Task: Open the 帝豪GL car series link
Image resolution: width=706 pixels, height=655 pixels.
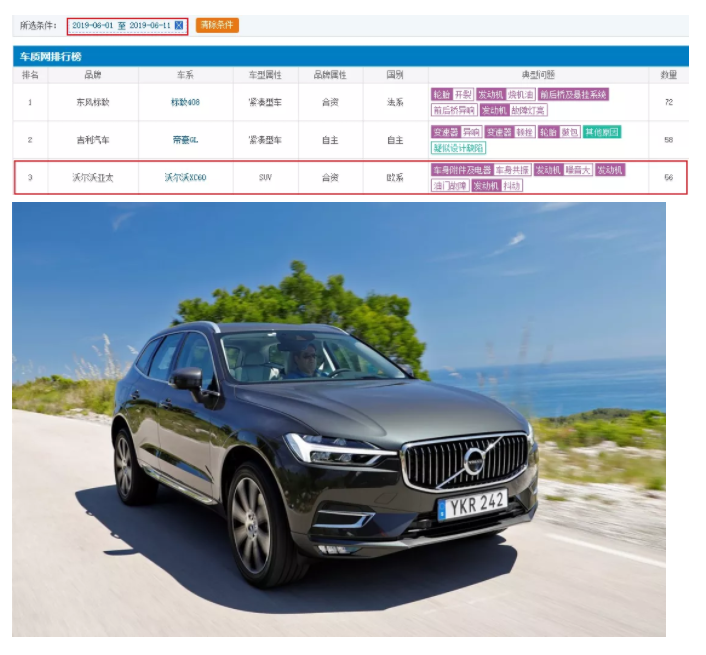Action: 185,140
